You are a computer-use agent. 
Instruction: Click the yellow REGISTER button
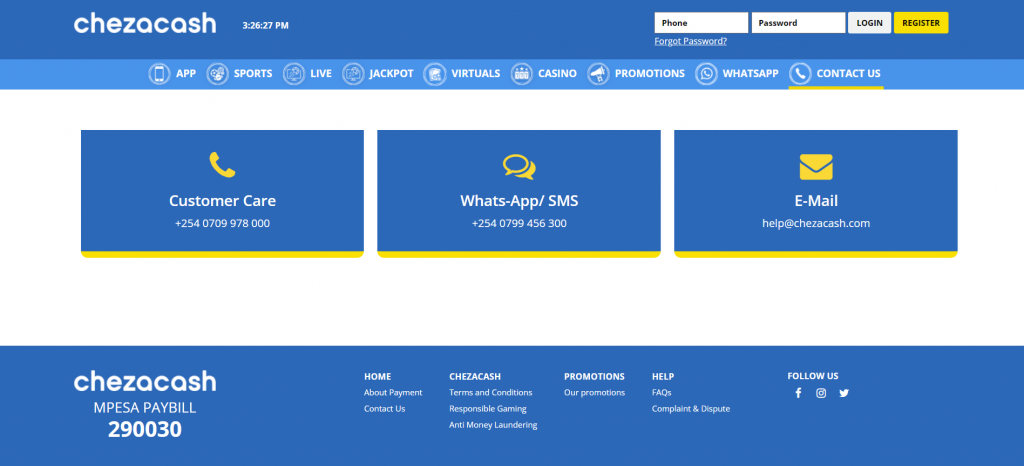click(921, 23)
